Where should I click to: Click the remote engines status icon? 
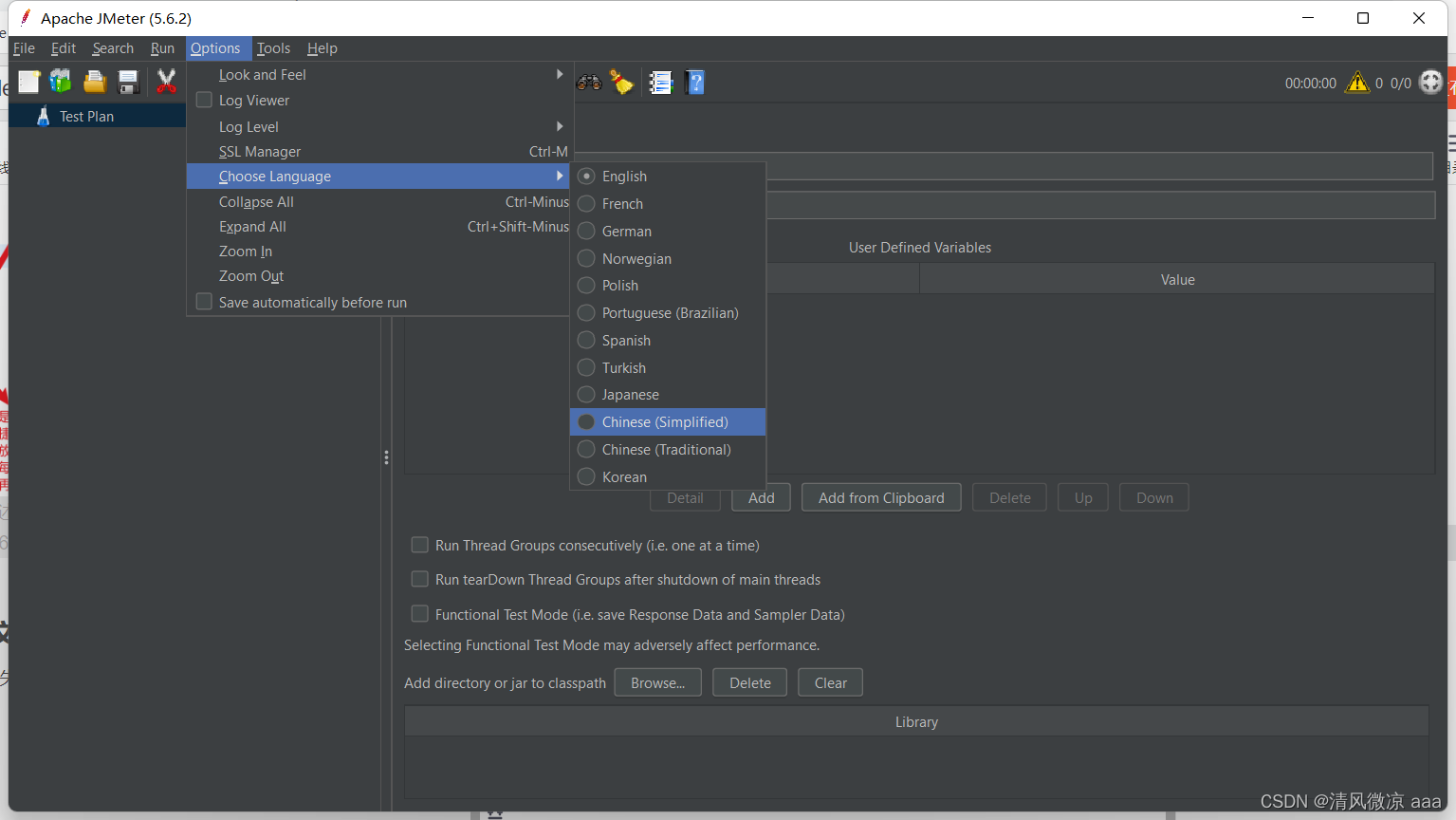point(1430,83)
